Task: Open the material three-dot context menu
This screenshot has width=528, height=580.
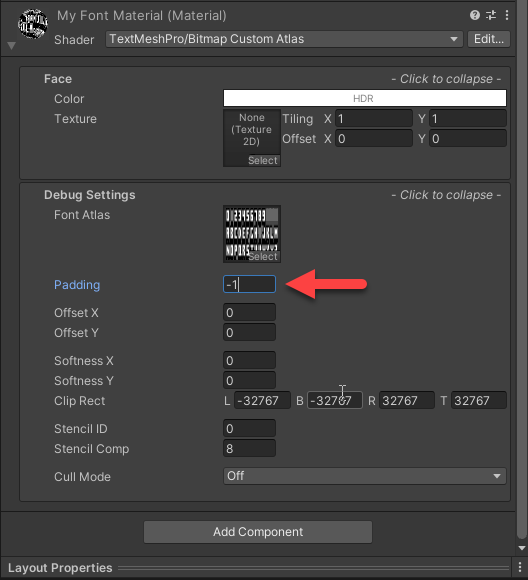Action: (x=507, y=15)
